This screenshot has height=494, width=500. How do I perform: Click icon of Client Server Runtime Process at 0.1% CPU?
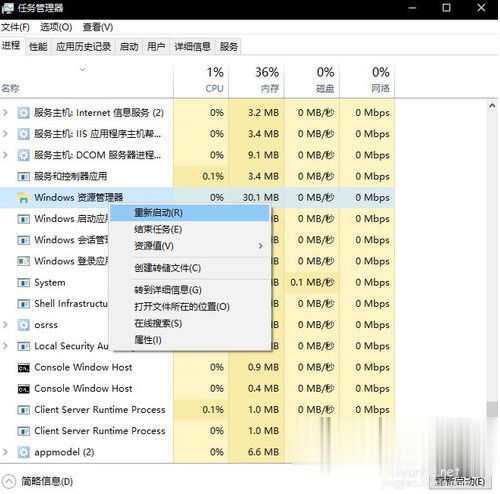(23, 410)
